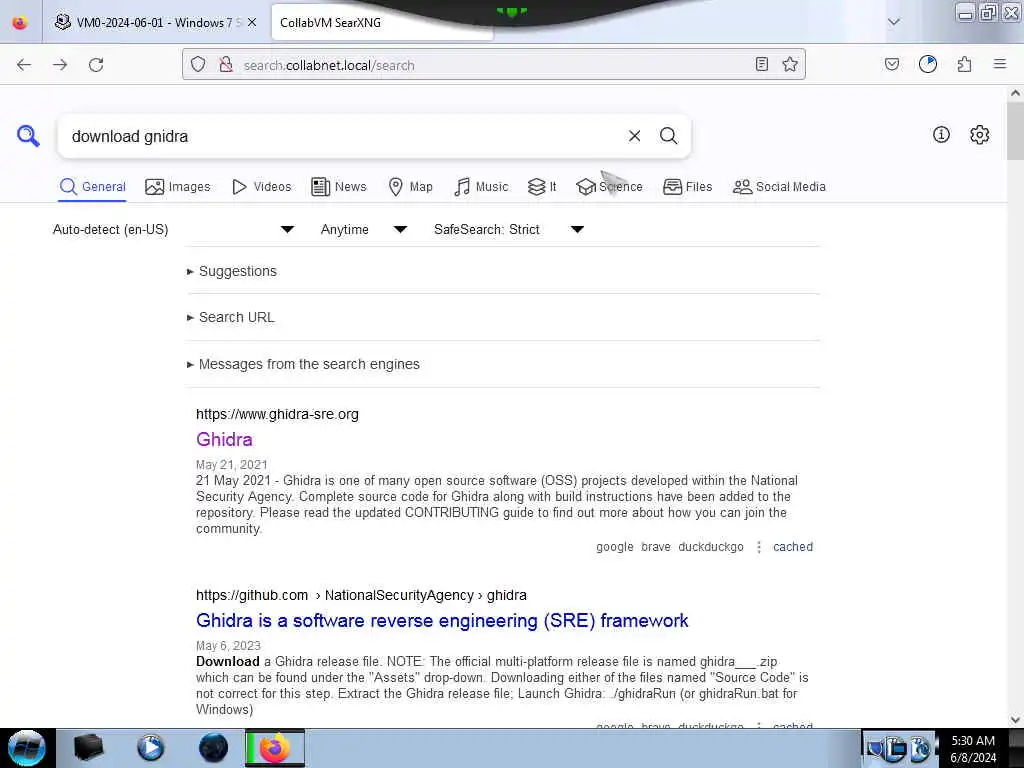Switch to the Images category
The height and width of the screenshot is (768, 1024).
178,187
